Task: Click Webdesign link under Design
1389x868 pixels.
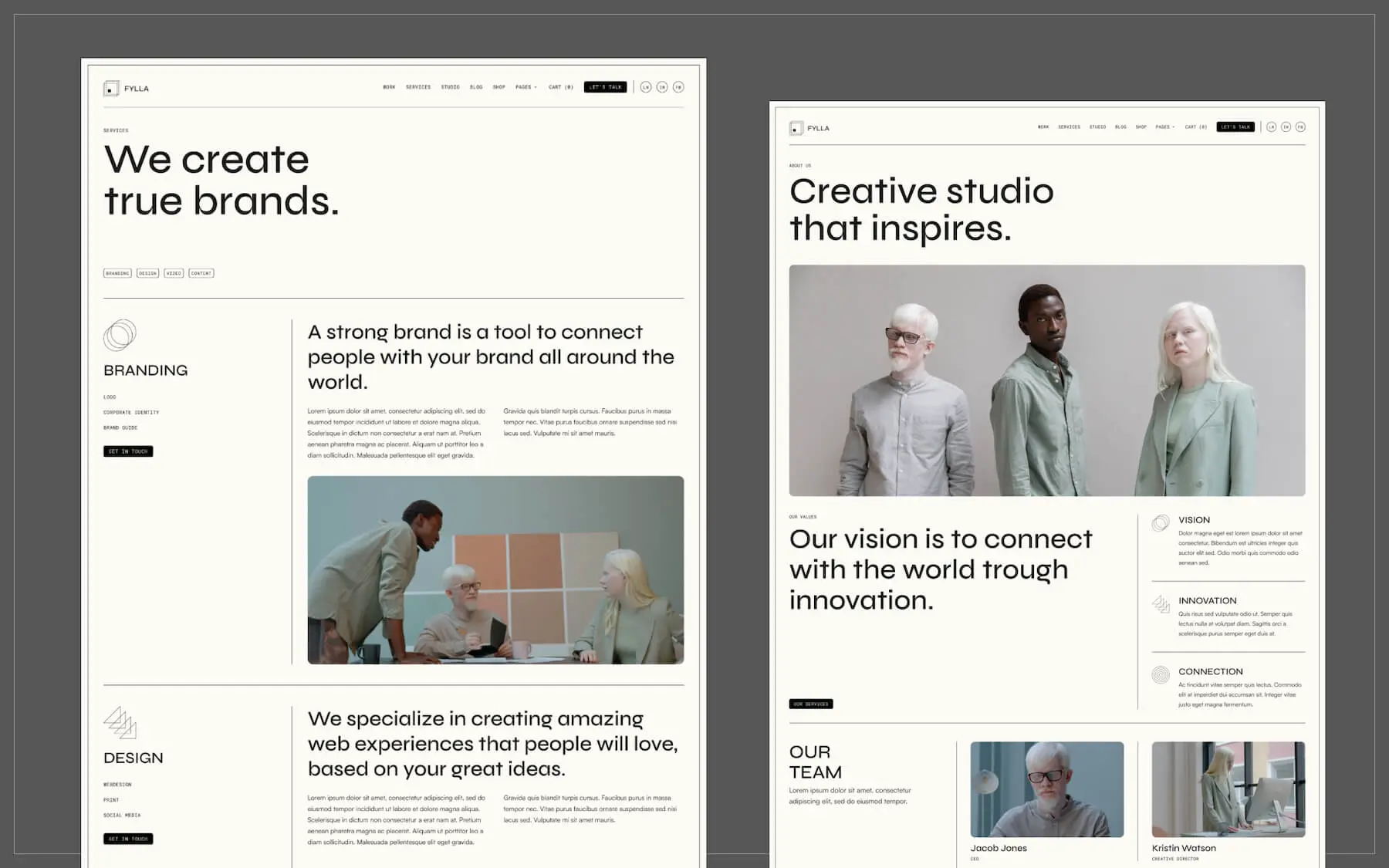Action: click(x=117, y=785)
